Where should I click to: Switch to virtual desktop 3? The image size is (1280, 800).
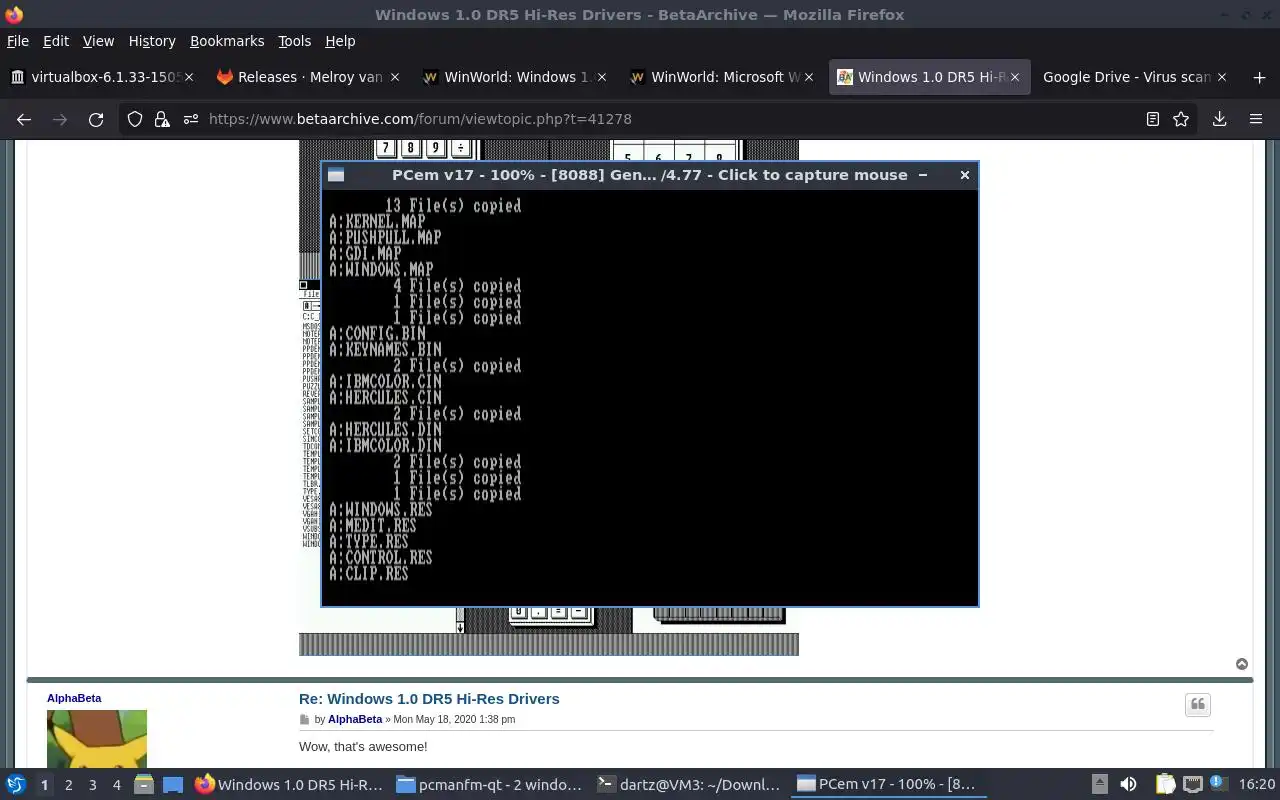(x=92, y=785)
